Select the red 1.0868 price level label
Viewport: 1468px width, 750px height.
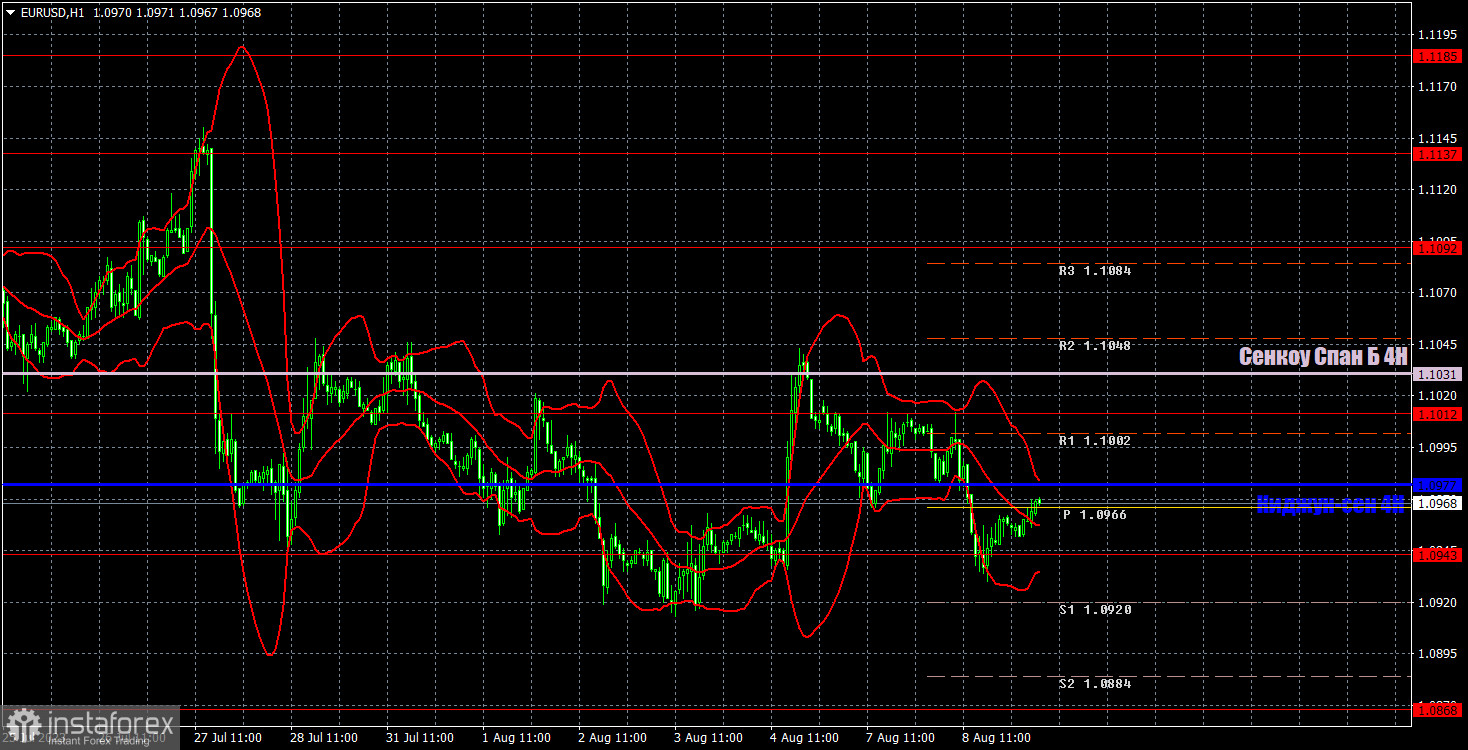[x=1438, y=709]
